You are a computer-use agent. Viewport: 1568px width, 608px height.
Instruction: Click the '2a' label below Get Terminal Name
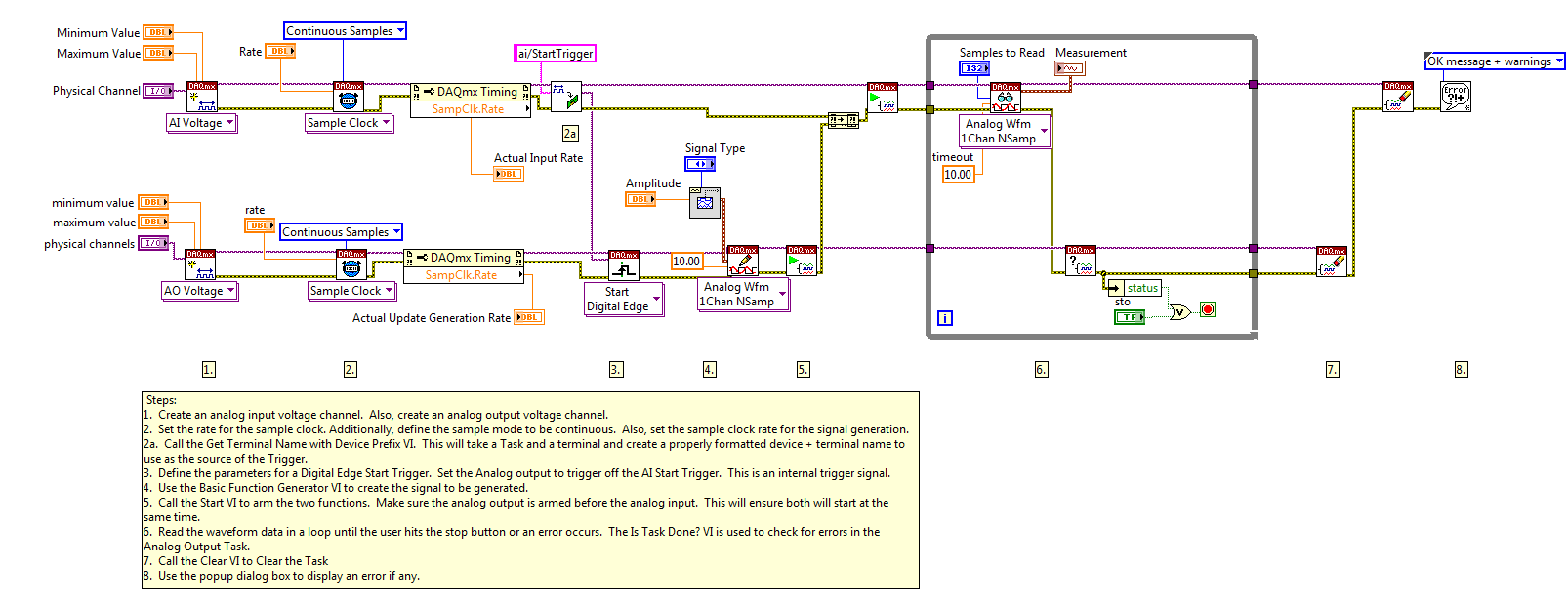tap(570, 133)
